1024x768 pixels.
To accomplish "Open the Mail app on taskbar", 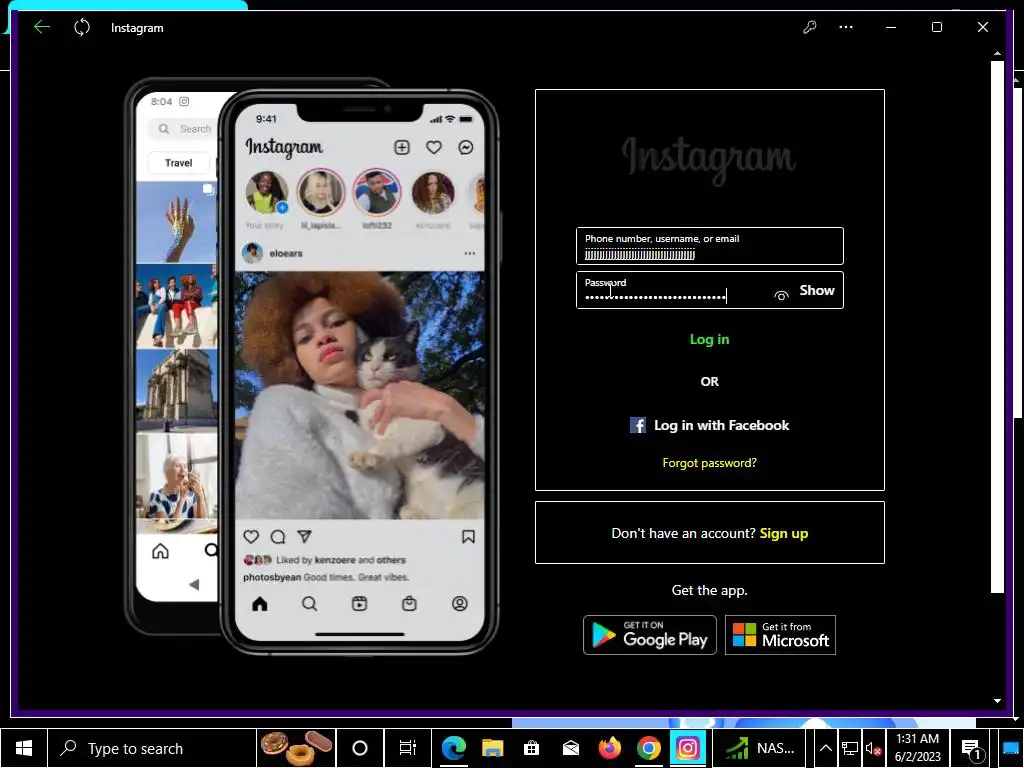I will (571, 748).
